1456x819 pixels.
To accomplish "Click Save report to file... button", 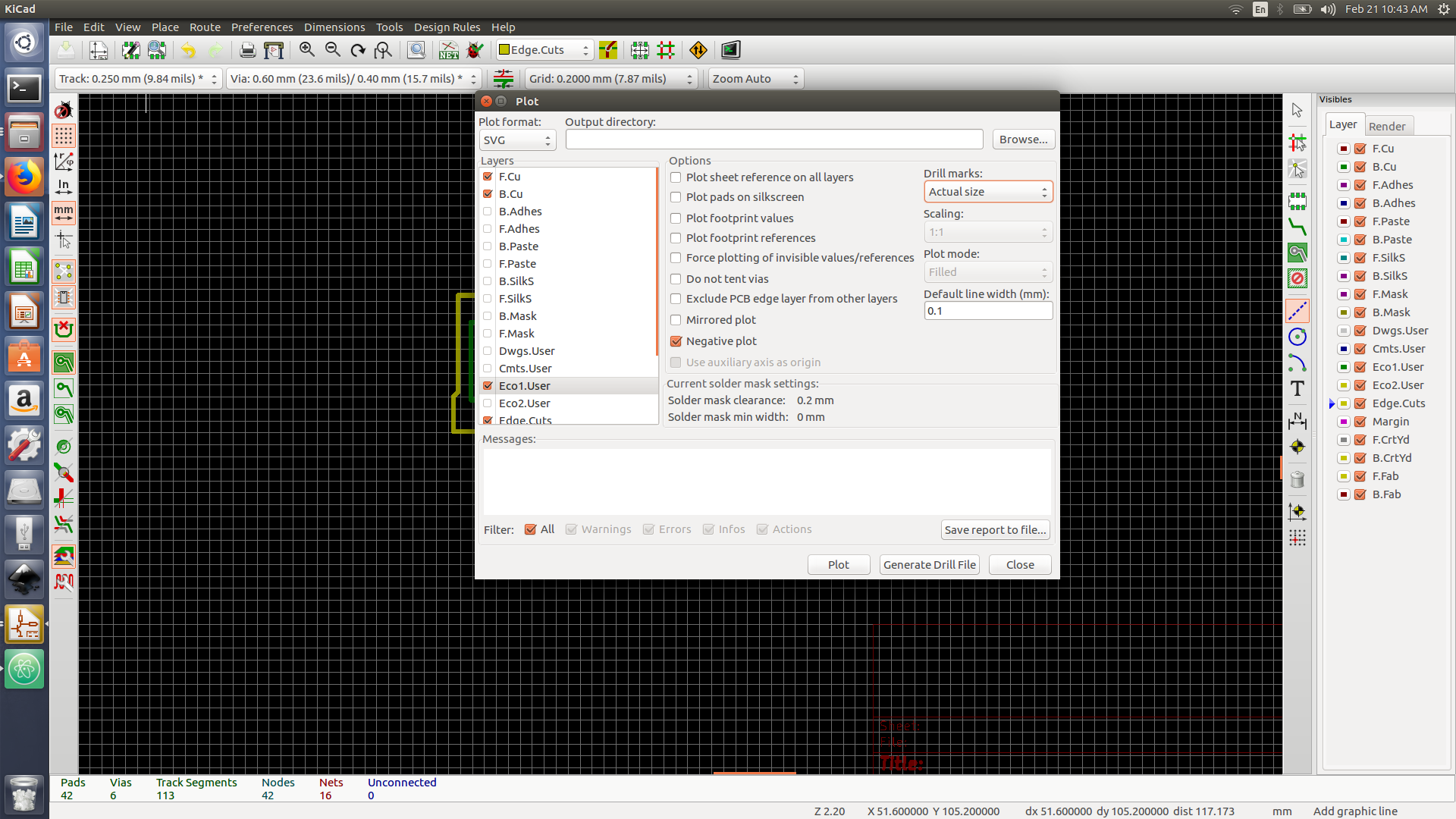I will (x=996, y=530).
